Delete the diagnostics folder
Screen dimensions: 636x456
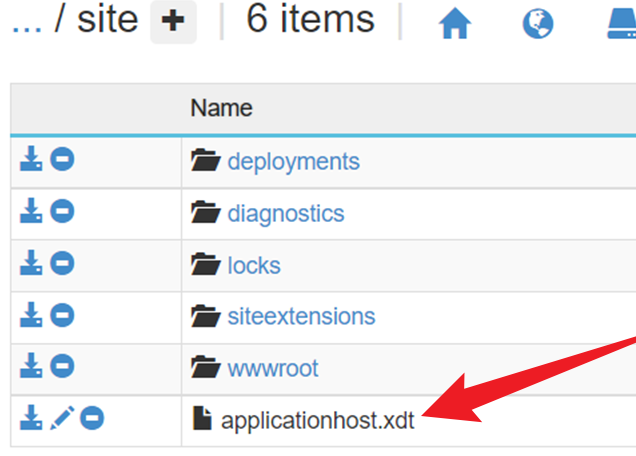[62, 212]
